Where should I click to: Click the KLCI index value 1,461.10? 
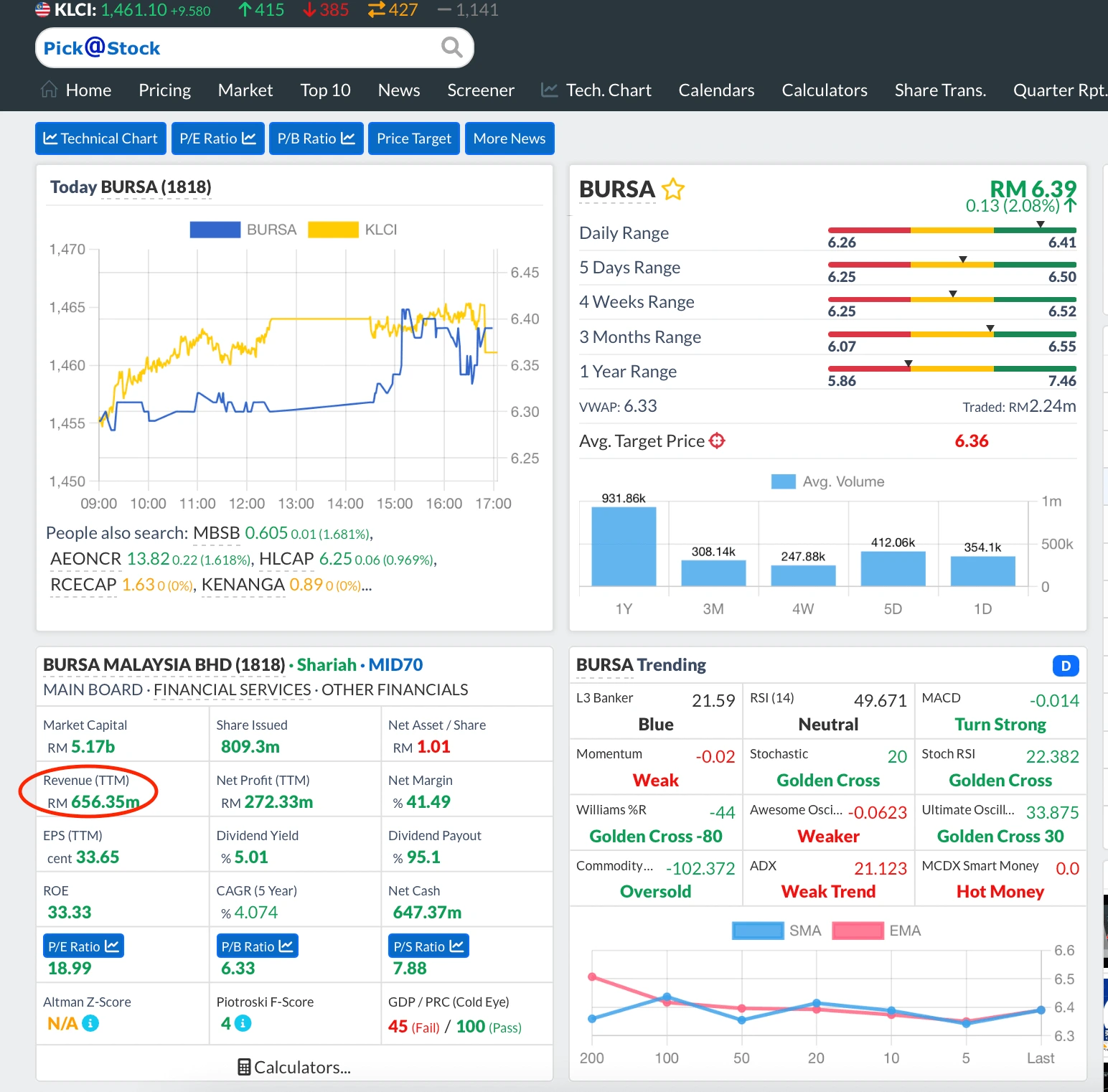tap(133, 10)
